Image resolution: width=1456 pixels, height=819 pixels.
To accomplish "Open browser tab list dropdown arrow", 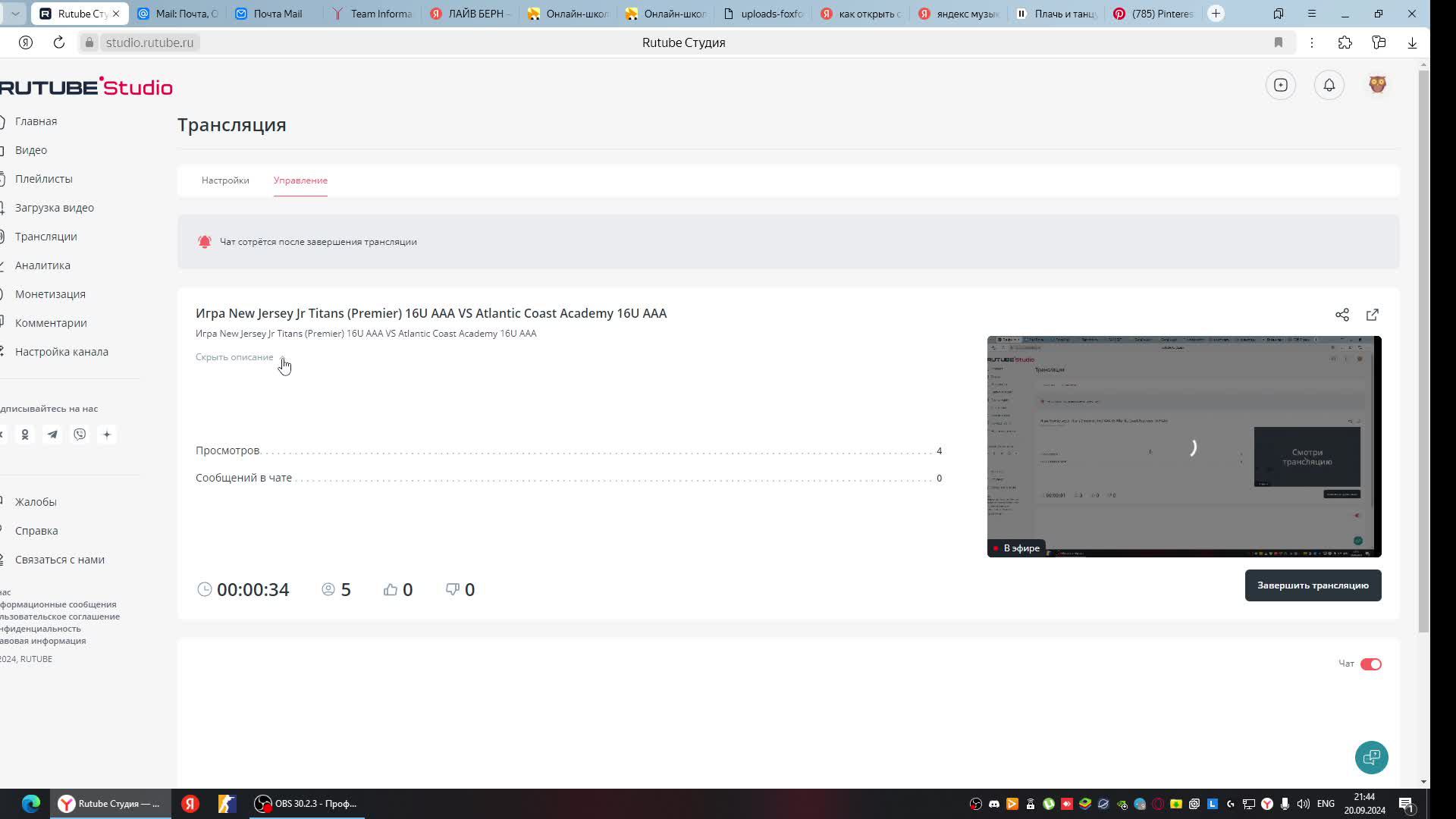I will tap(15, 14).
